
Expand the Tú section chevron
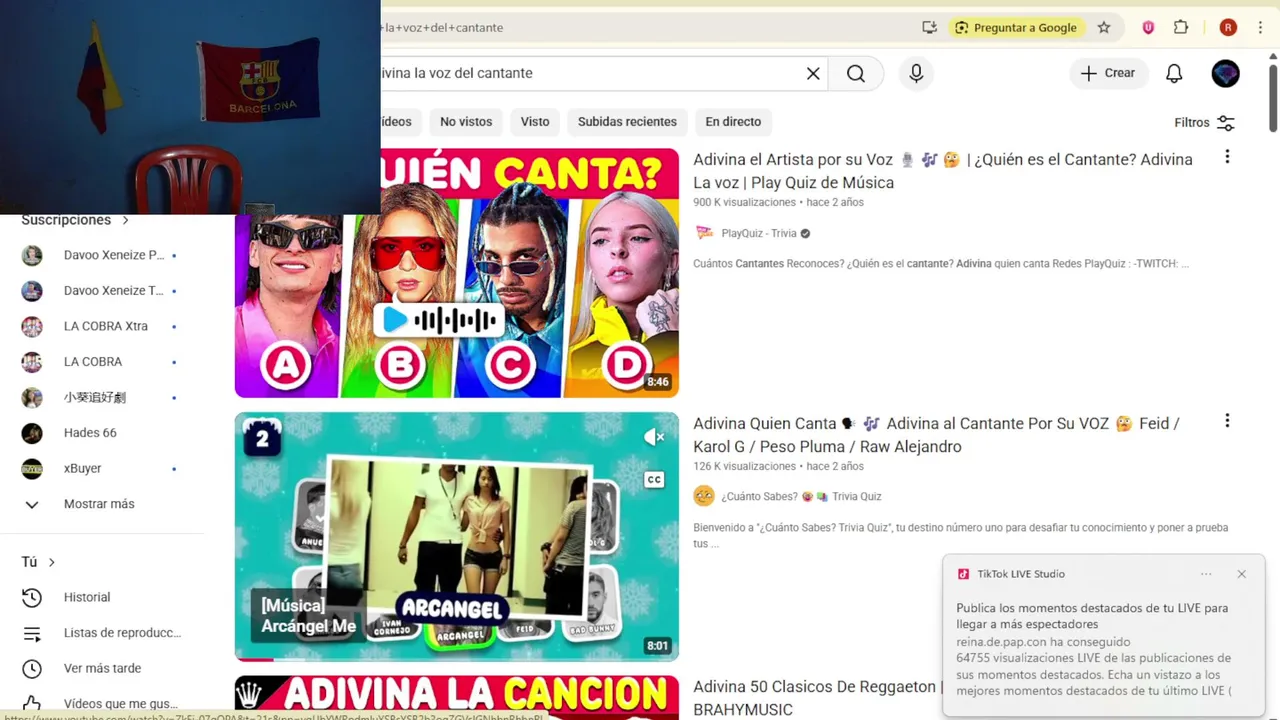(x=52, y=562)
